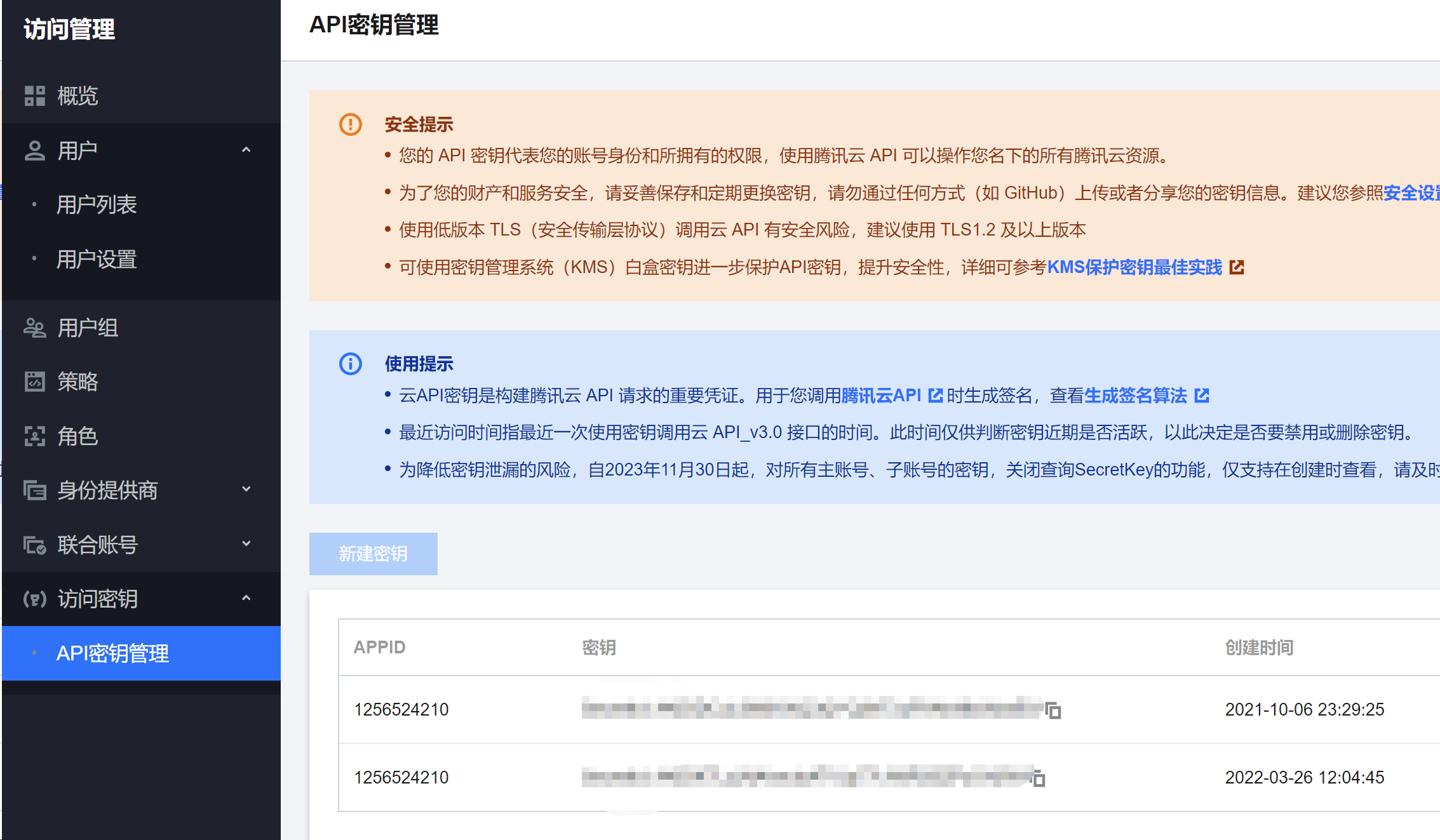Click the 策略 policy icon in sidebar
Image resolution: width=1440 pixels, height=840 pixels.
pyautogui.click(x=34, y=382)
